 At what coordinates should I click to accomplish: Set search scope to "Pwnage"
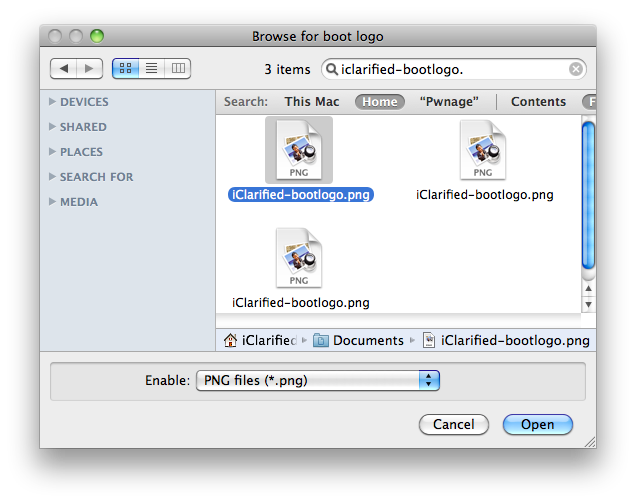tap(449, 102)
